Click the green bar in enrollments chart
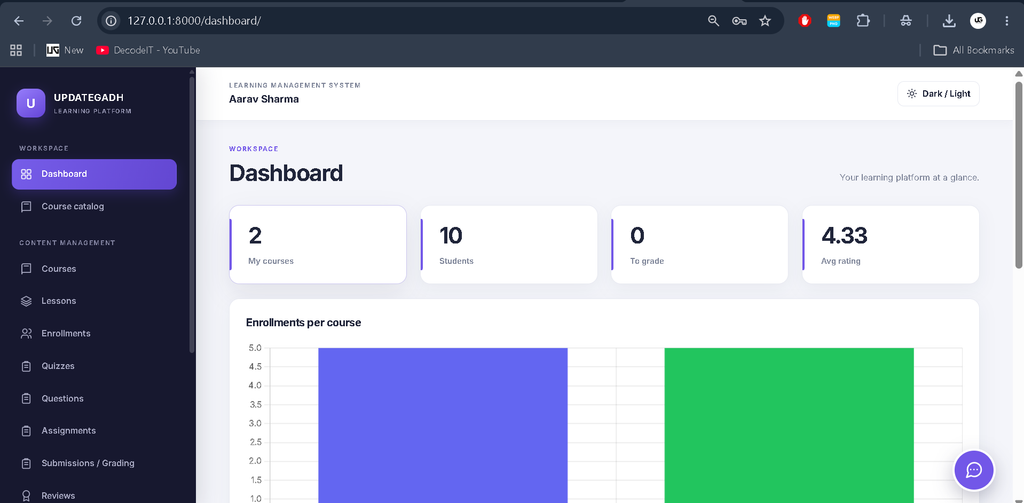 click(x=789, y=425)
